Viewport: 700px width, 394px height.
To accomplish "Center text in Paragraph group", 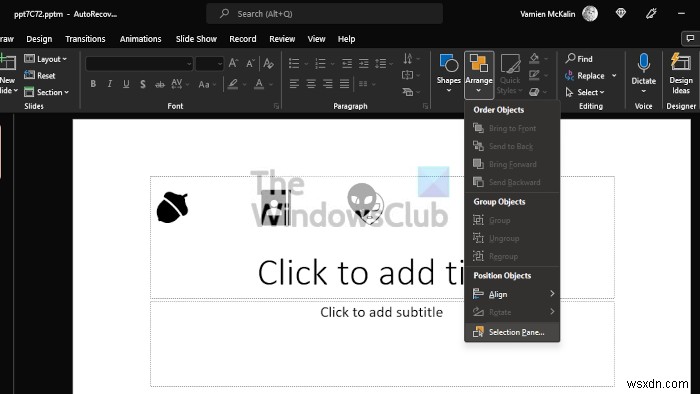I will (x=311, y=83).
